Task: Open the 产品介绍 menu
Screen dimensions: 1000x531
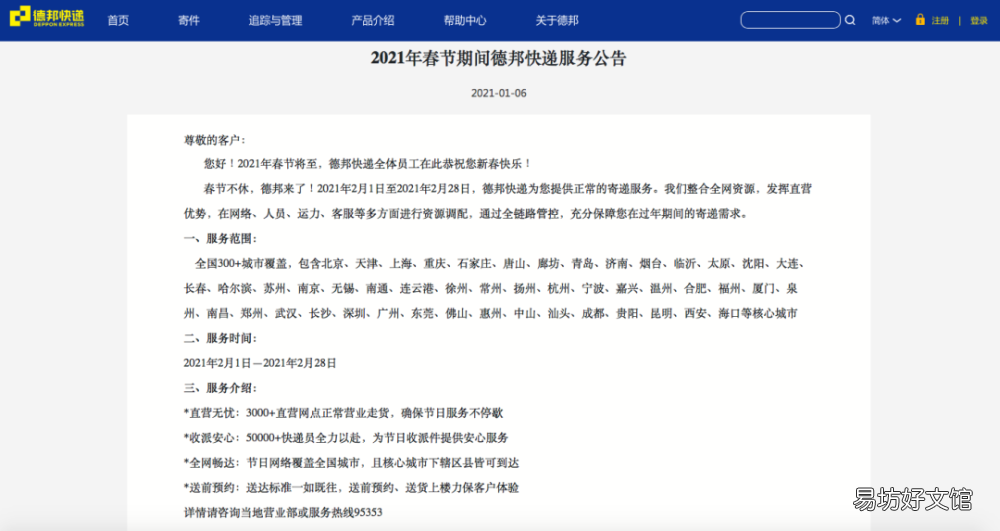Action: pos(372,20)
